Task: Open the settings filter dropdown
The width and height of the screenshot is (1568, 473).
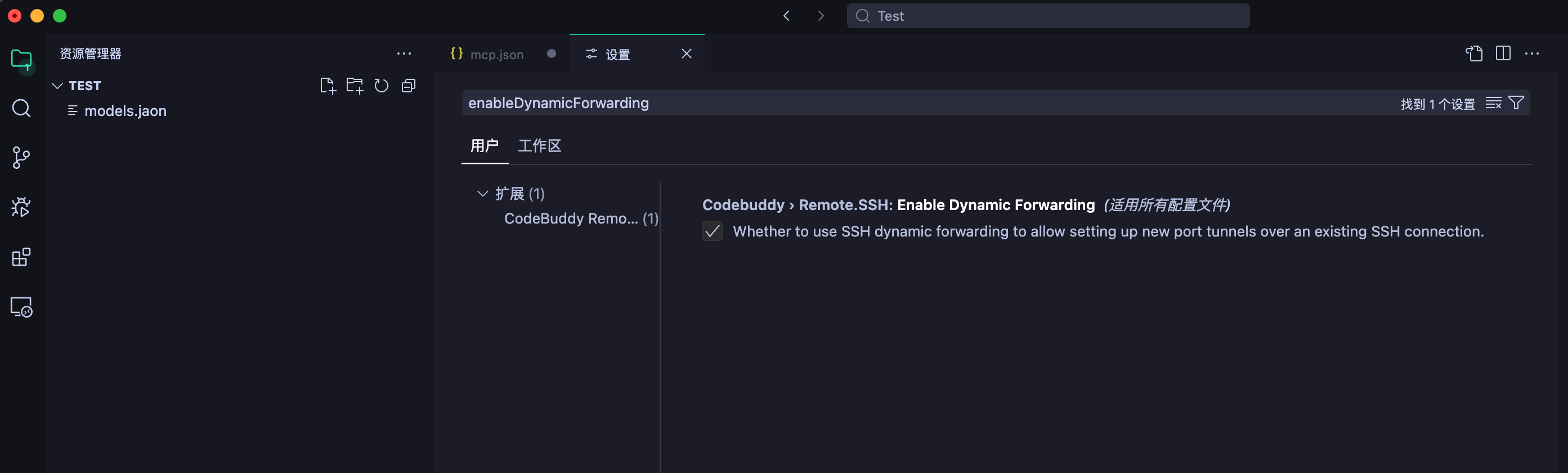Action: pyautogui.click(x=1516, y=103)
